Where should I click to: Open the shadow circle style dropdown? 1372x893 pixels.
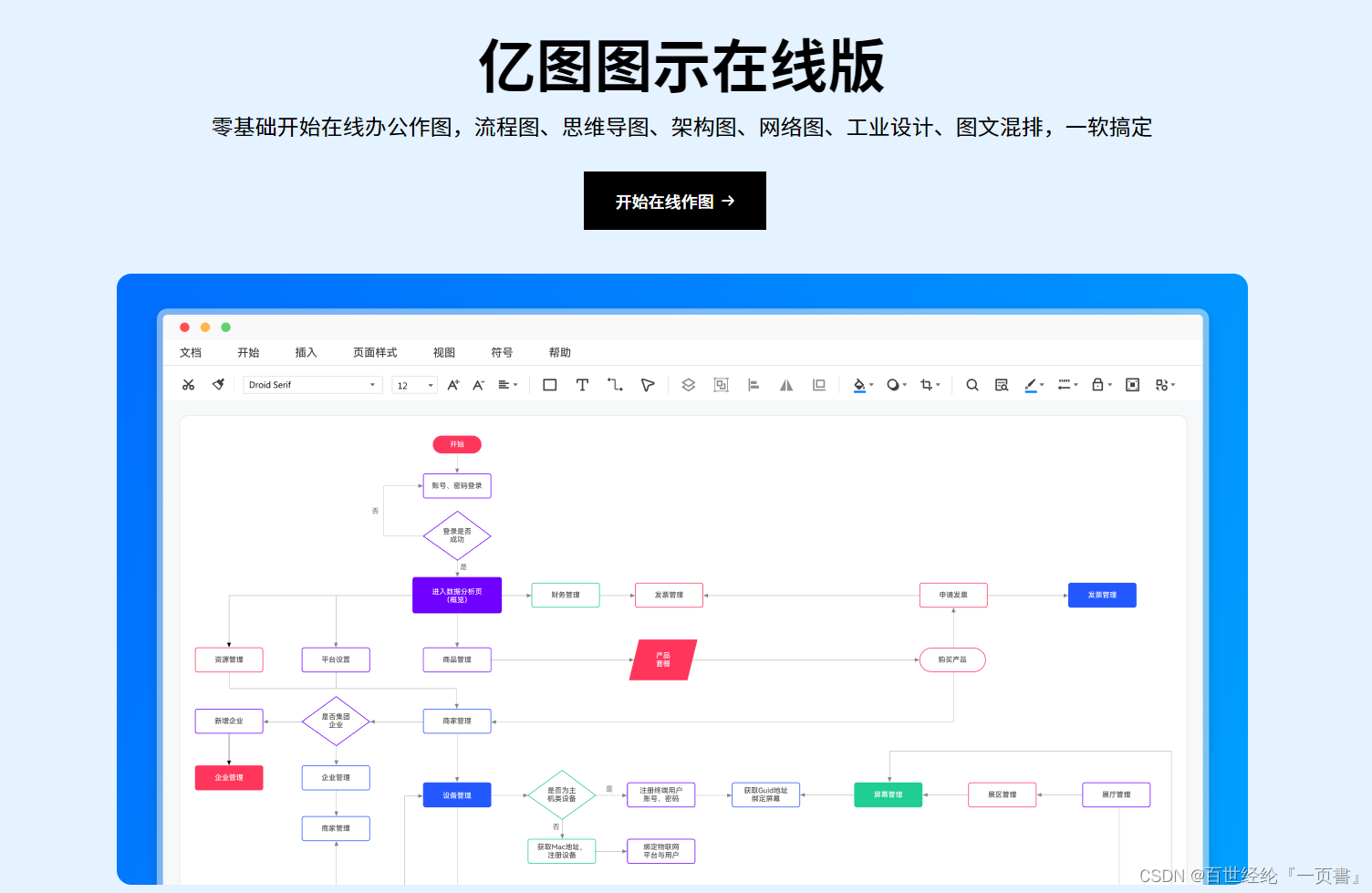tap(897, 385)
